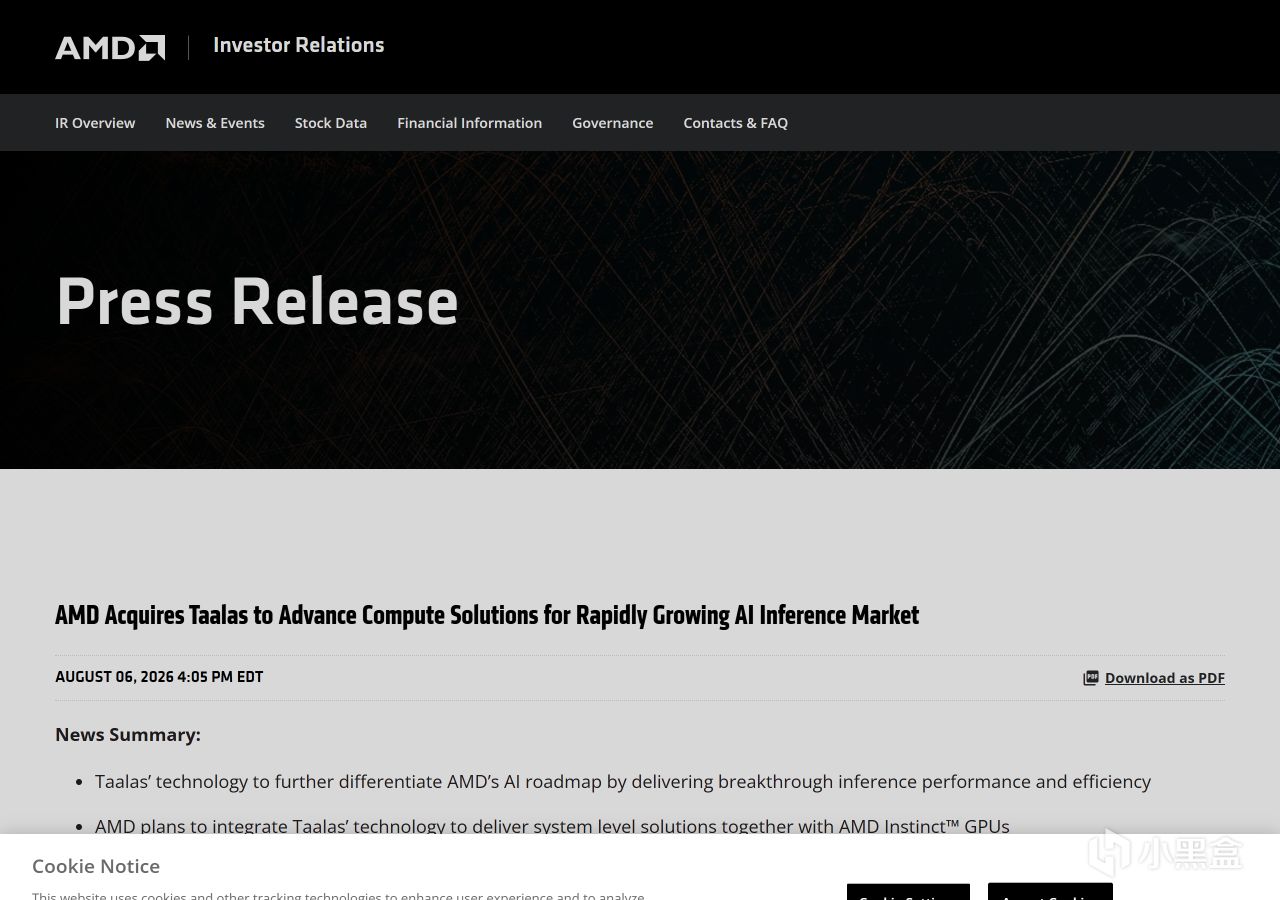Click the "Cookie Notice" heading
This screenshot has width=1280, height=900.
96,866
